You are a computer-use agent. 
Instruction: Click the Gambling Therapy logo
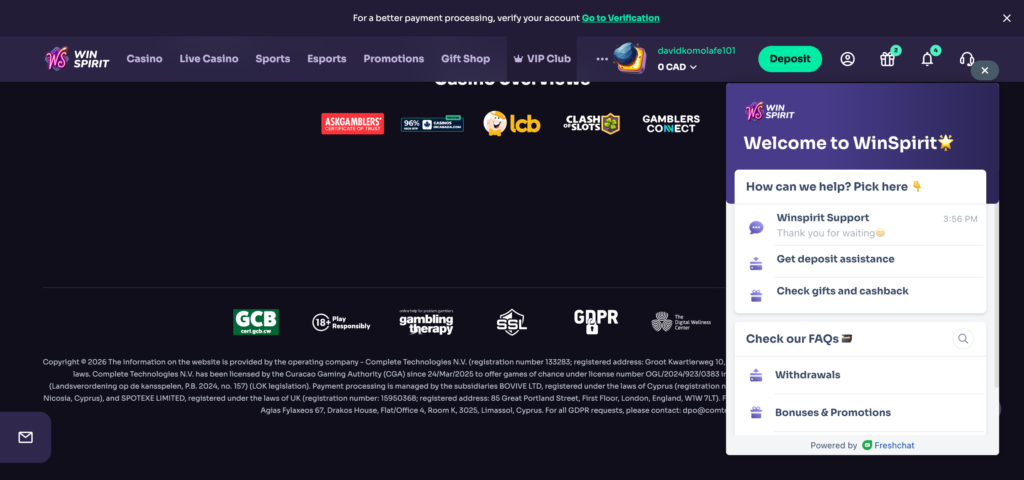click(x=426, y=322)
